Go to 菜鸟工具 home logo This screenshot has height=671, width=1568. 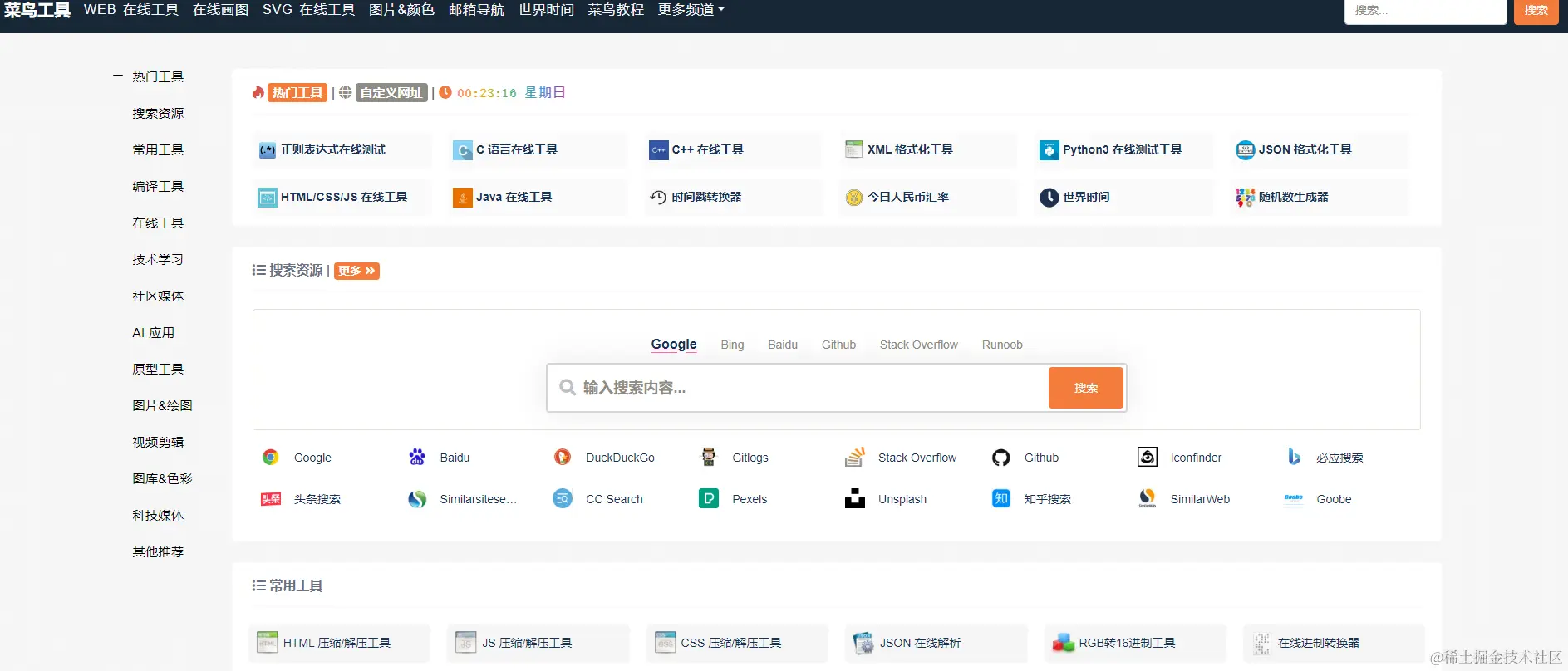click(x=37, y=10)
